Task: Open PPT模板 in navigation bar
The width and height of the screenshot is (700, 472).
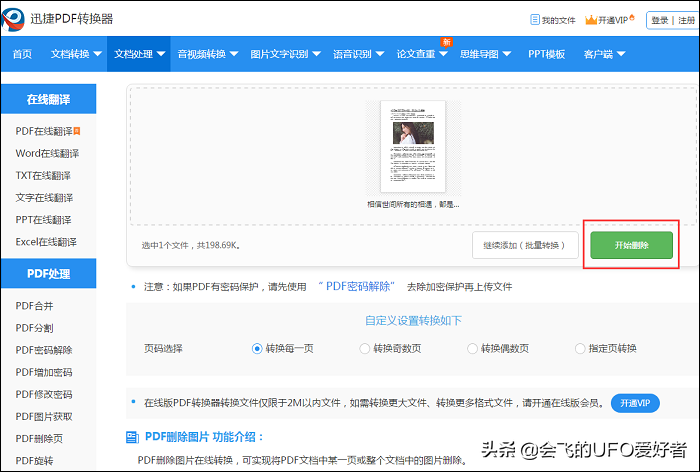Action: (x=546, y=54)
